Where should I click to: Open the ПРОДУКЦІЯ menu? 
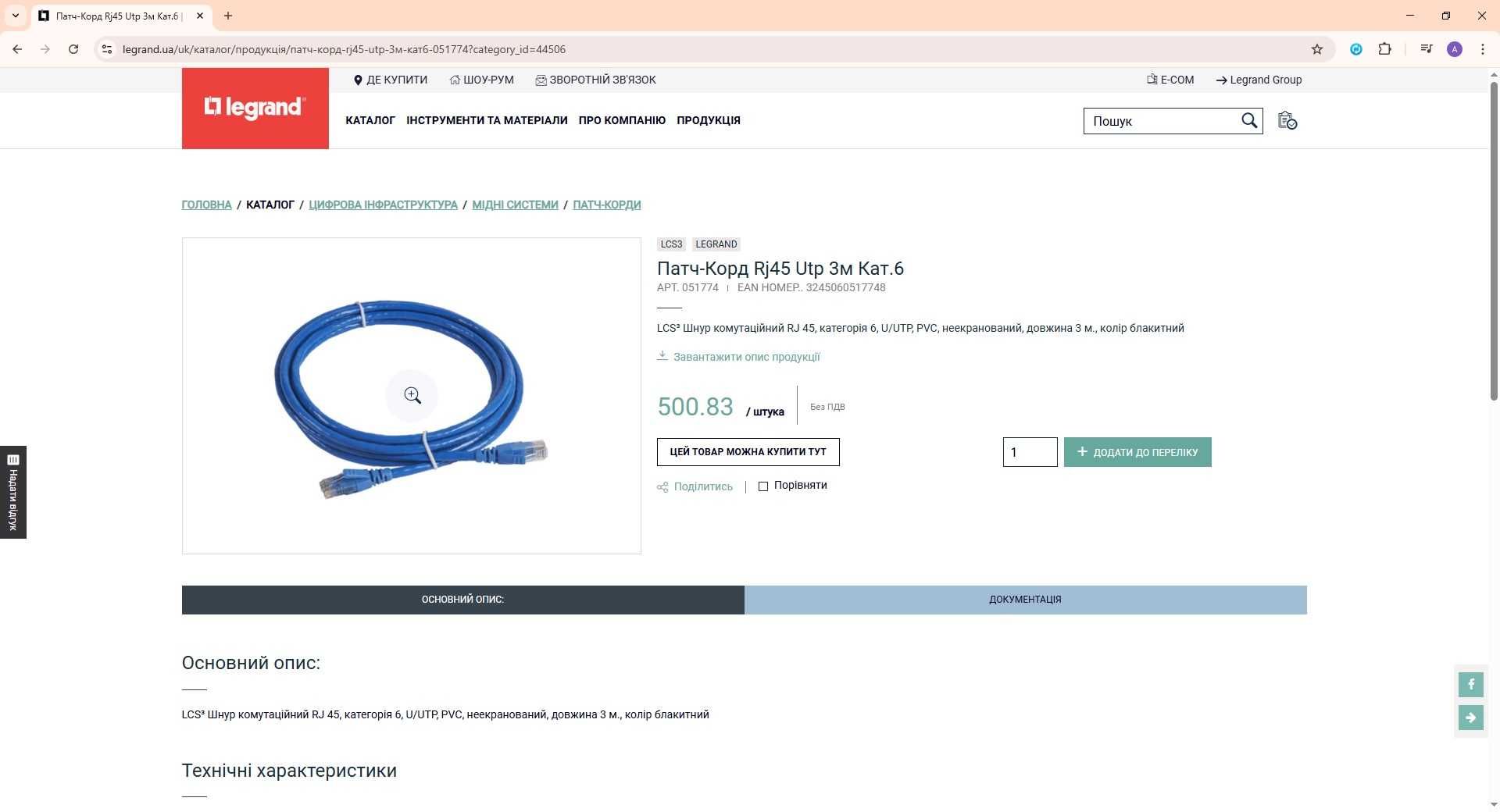pyautogui.click(x=709, y=120)
